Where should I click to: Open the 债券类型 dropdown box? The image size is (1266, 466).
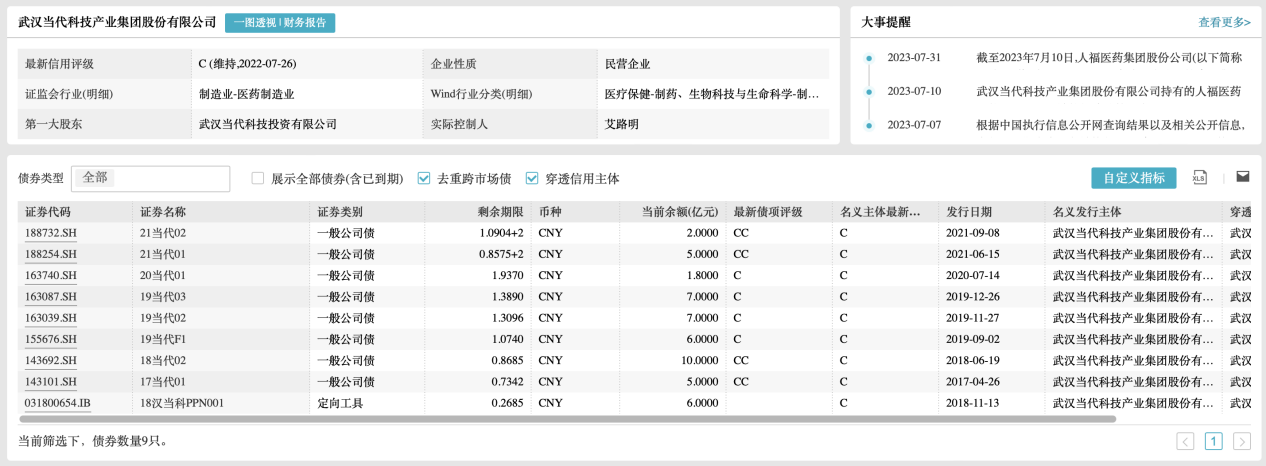point(150,178)
